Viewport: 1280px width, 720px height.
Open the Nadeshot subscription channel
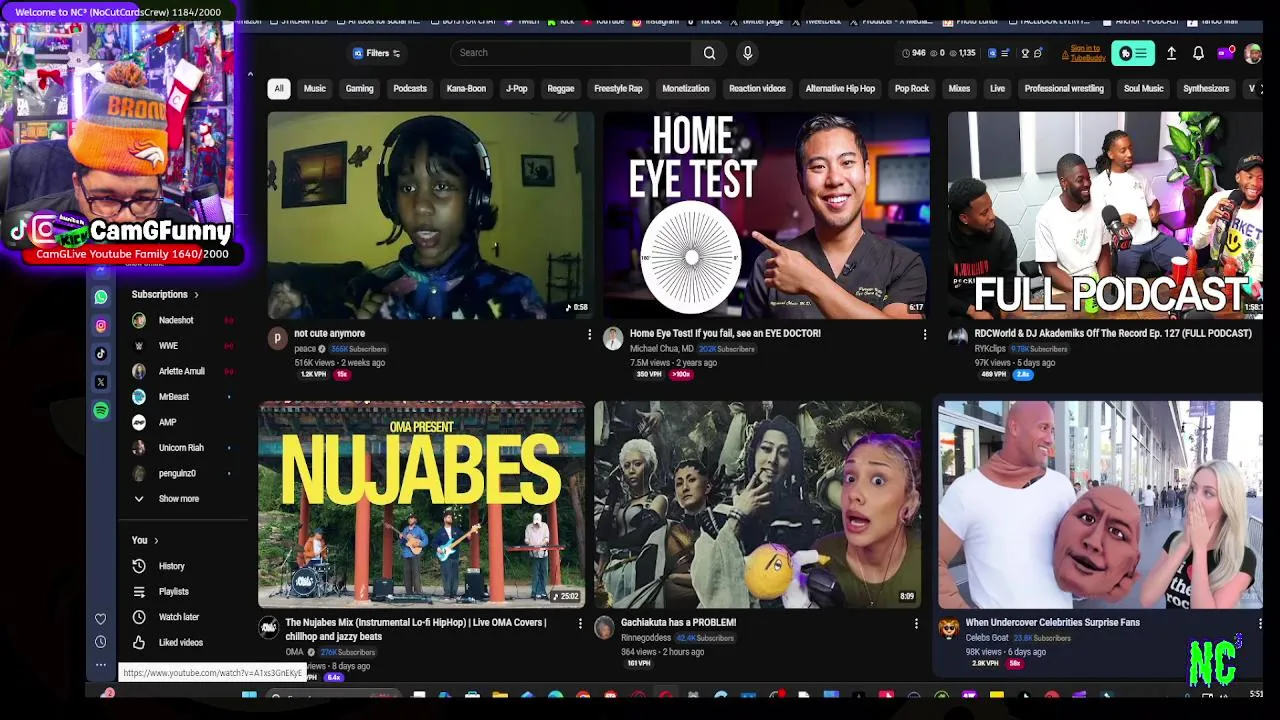[x=176, y=320]
